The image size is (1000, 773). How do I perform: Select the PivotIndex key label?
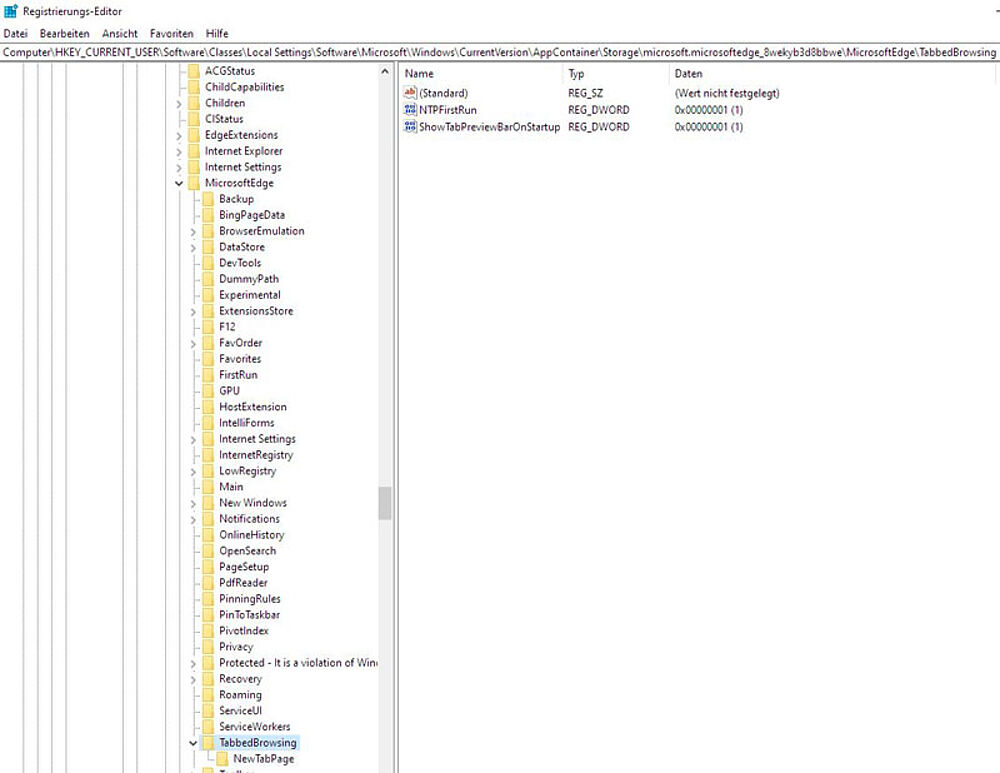pyautogui.click(x=244, y=631)
